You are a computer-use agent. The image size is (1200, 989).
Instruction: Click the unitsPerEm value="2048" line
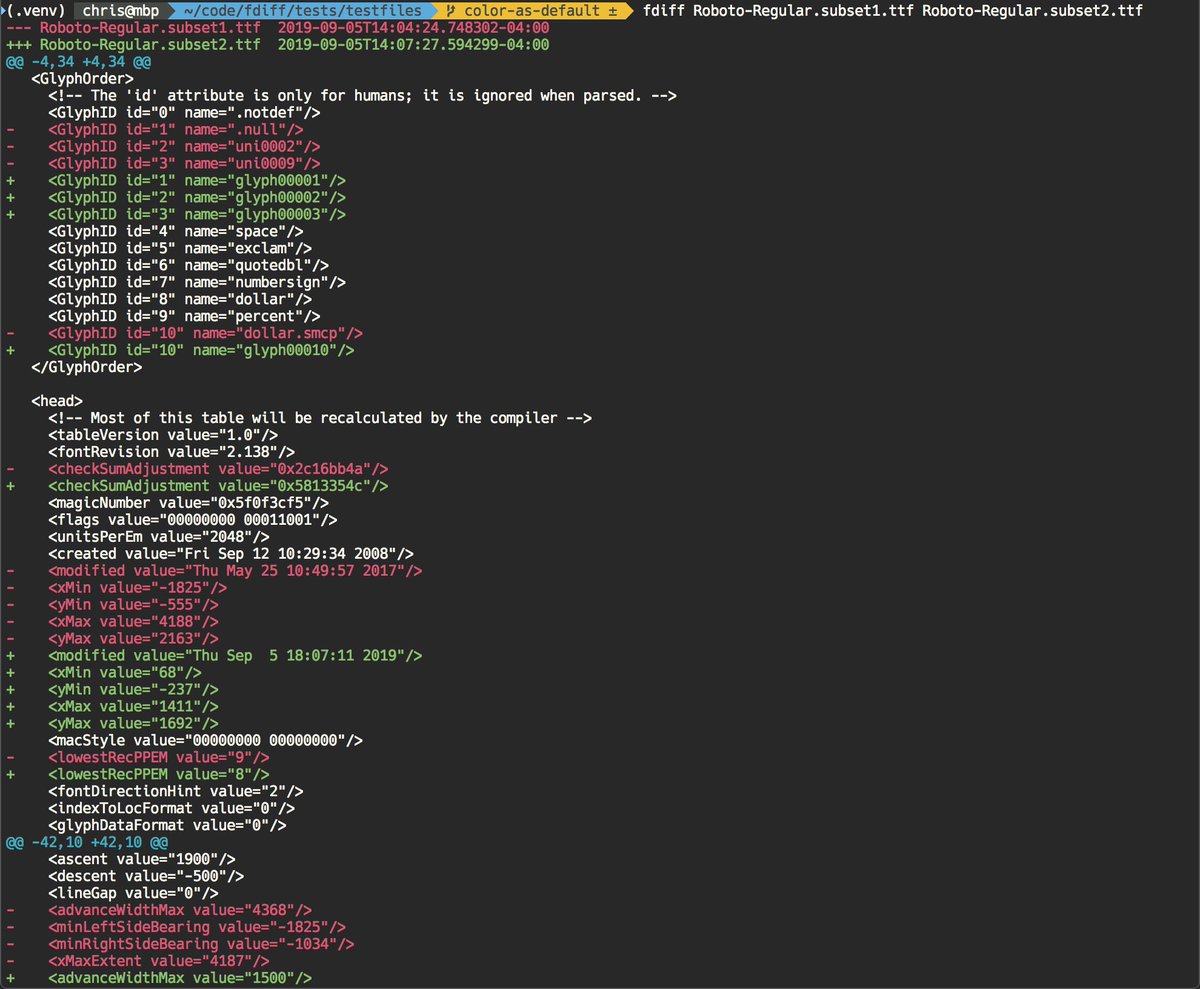coord(158,538)
